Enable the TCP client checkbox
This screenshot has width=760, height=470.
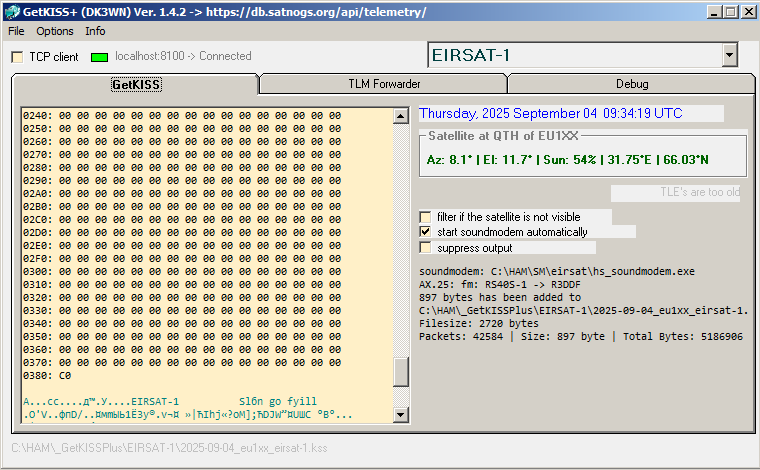click(17, 57)
